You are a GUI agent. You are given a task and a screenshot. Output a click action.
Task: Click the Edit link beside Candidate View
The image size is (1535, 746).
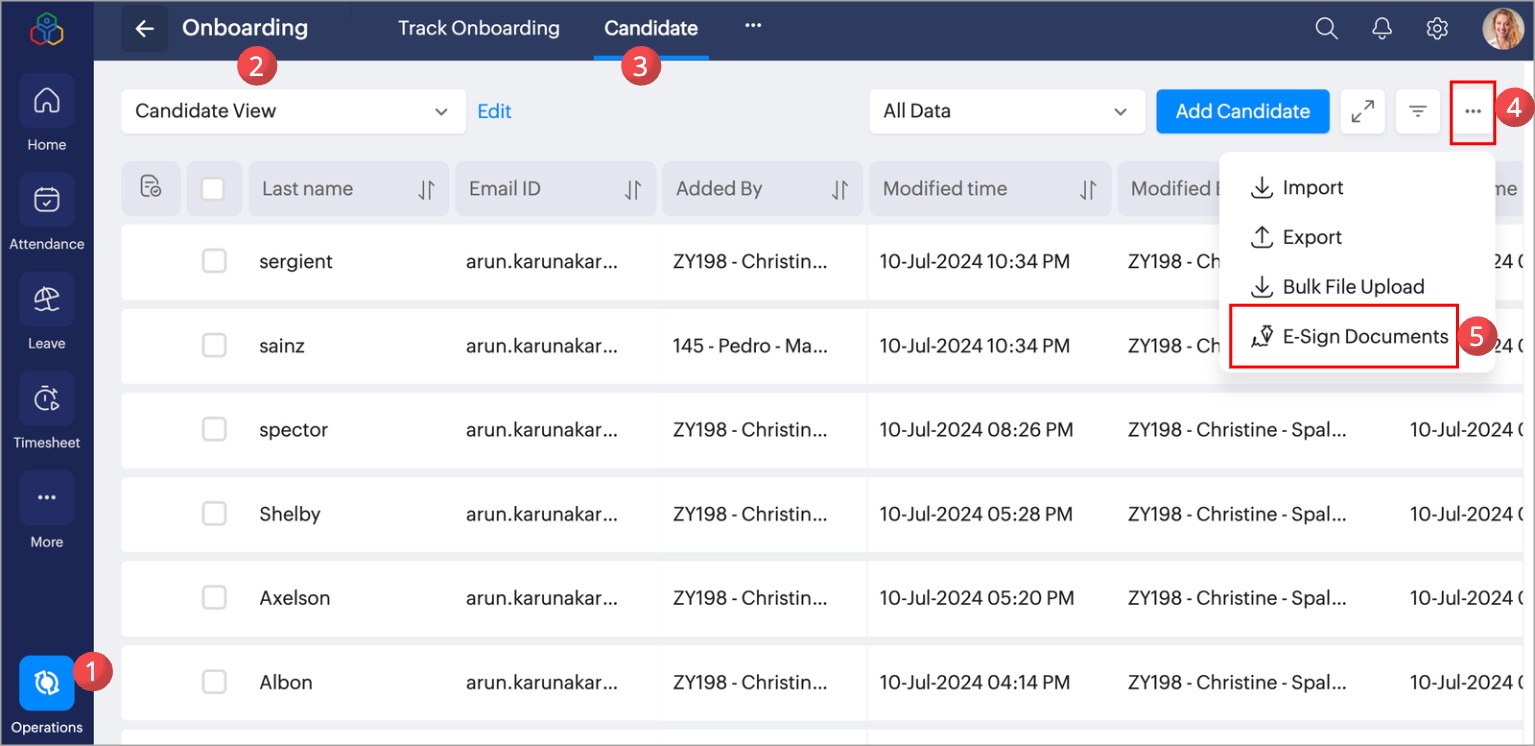[x=494, y=111]
